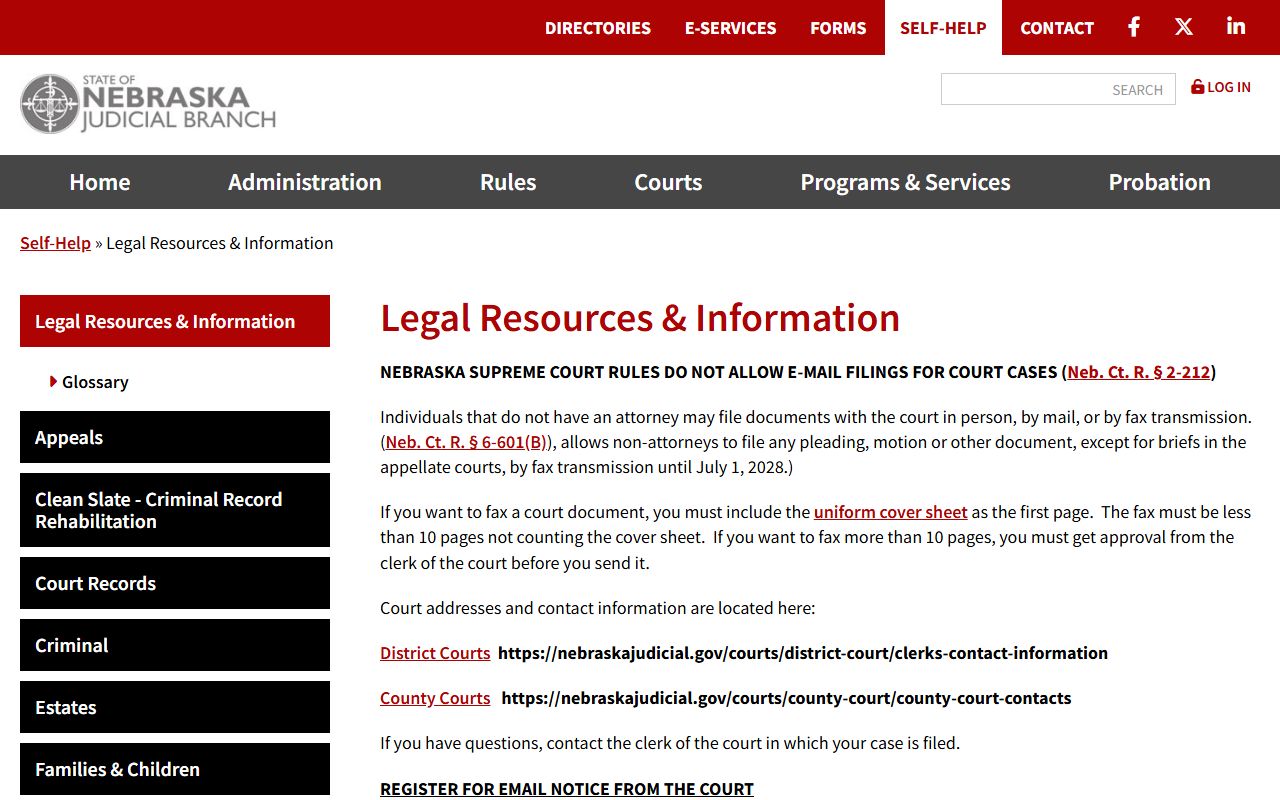The image size is (1280, 800).
Task: Click the Log In lock link
Action: (1221, 87)
